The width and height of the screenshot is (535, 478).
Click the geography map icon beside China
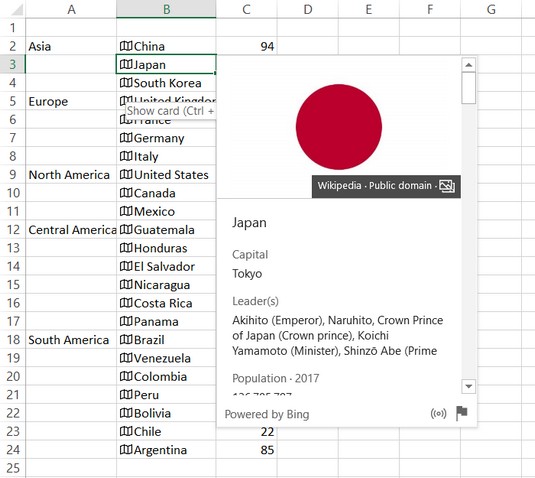[126, 46]
